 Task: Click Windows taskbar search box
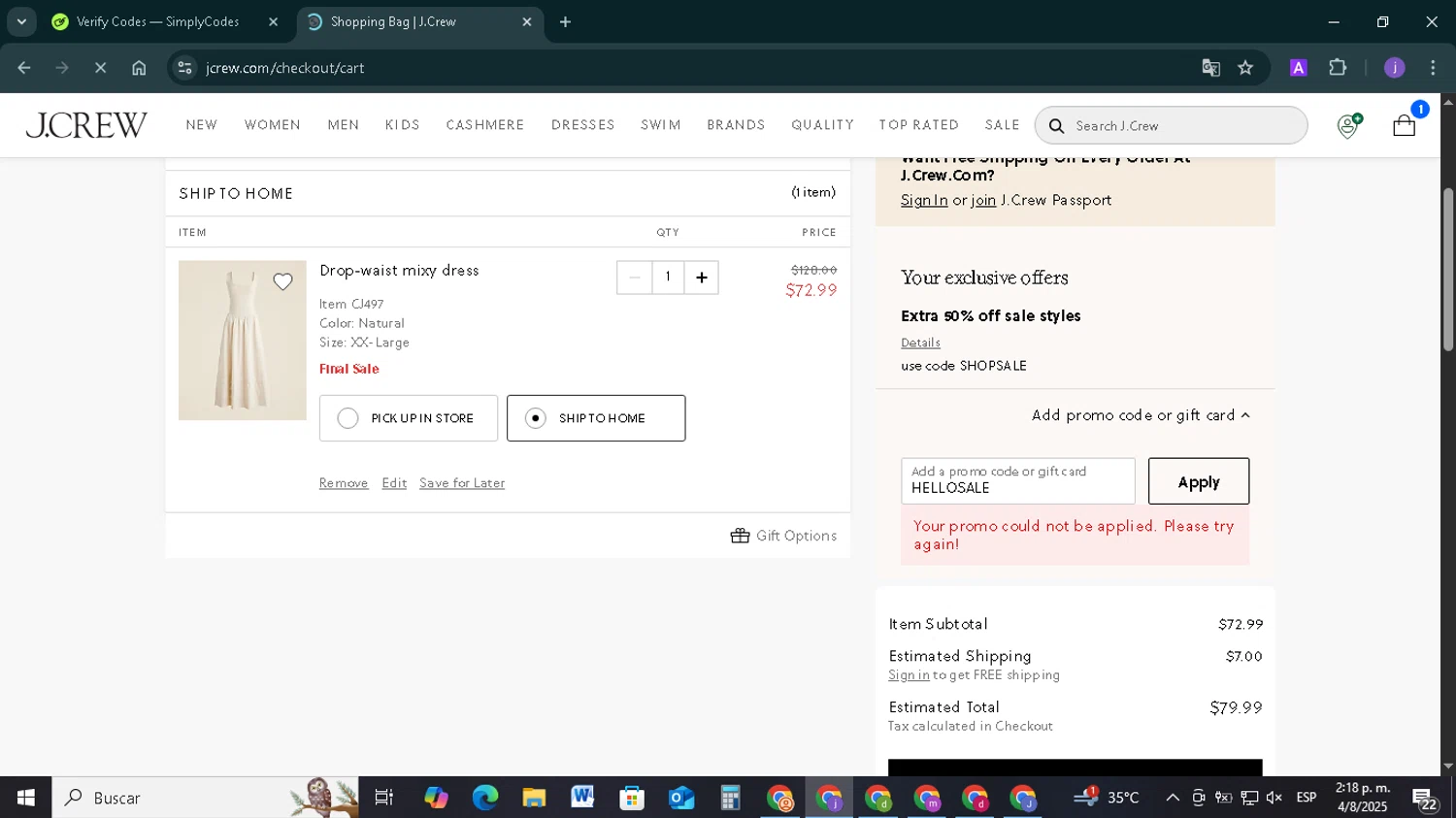[x=206, y=798]
